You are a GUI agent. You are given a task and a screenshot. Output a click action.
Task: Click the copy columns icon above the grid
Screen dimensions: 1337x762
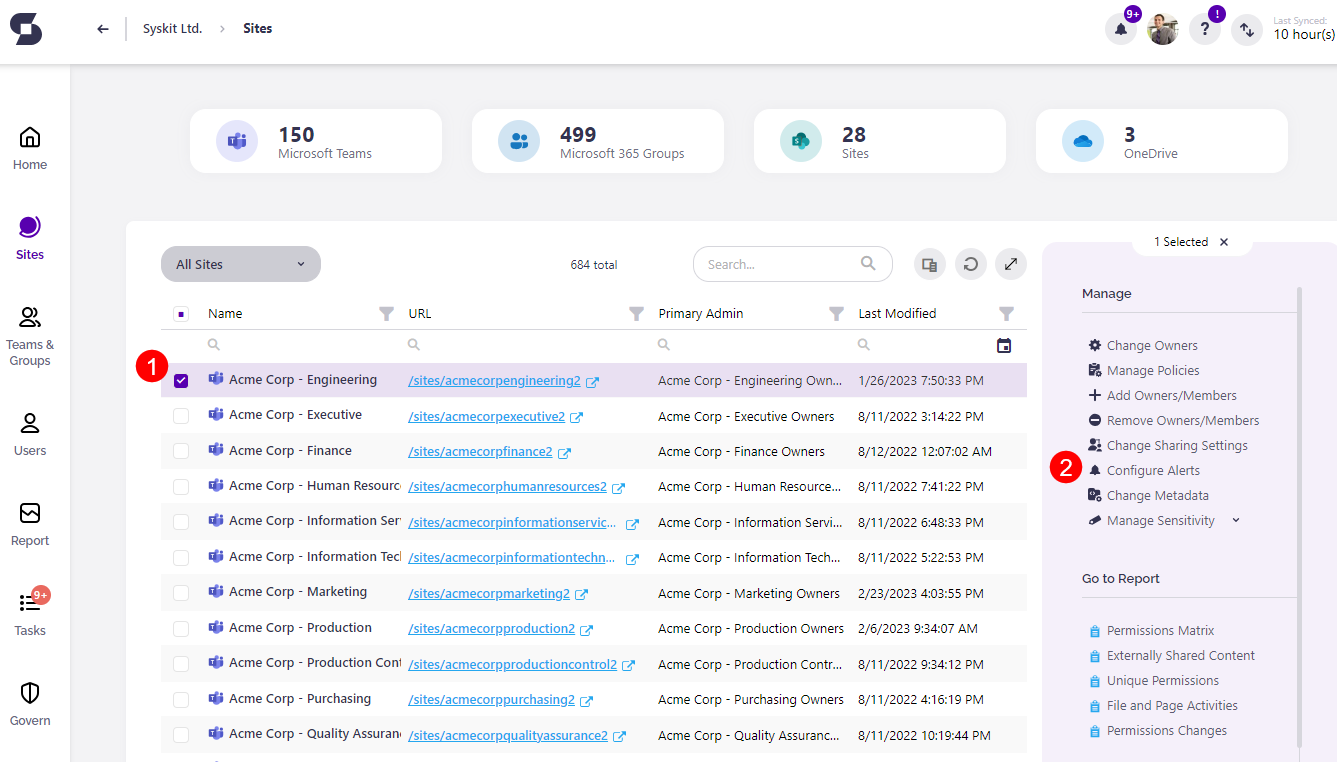(929, 263)
